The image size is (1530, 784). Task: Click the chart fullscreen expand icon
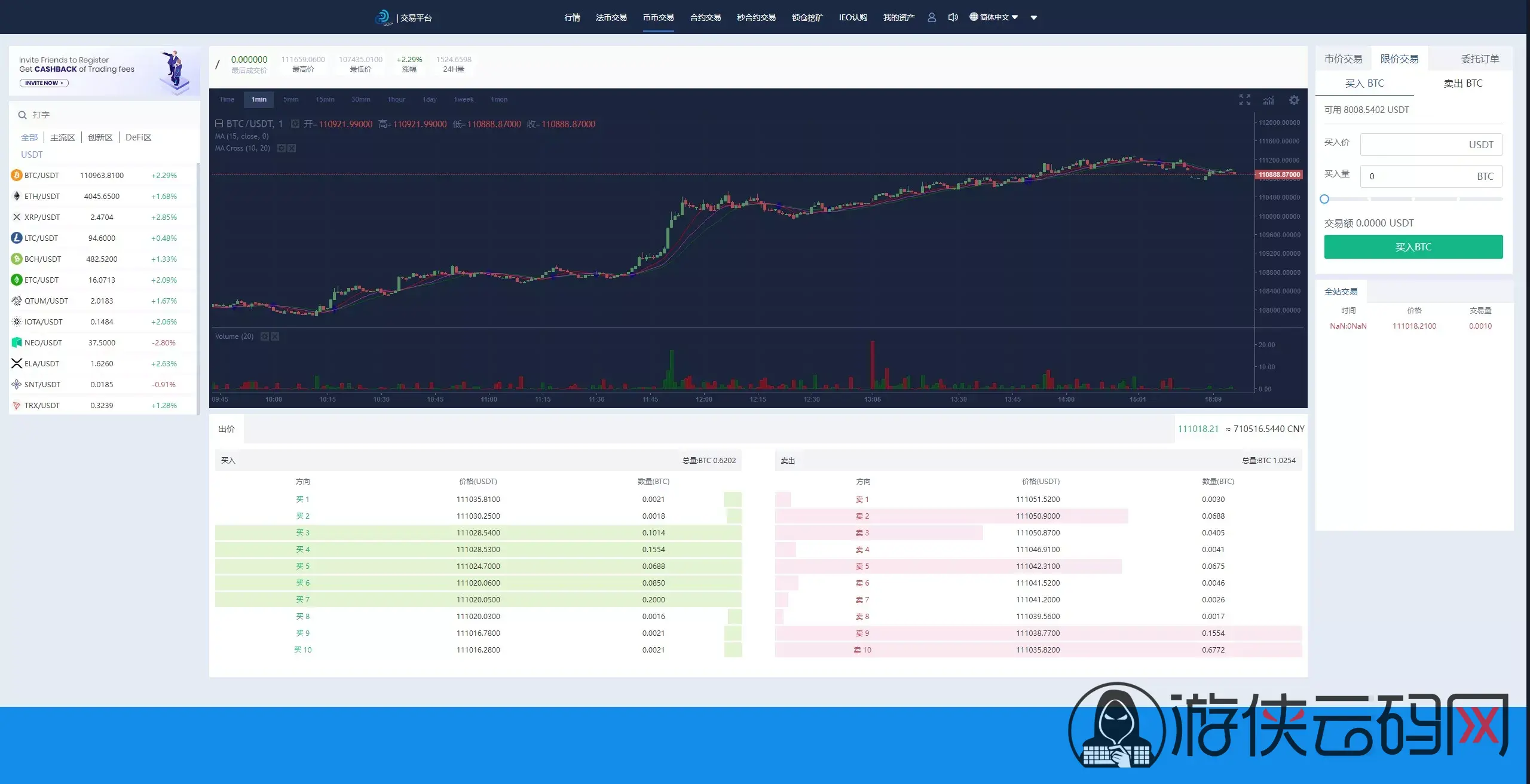tap(1244, 100)
